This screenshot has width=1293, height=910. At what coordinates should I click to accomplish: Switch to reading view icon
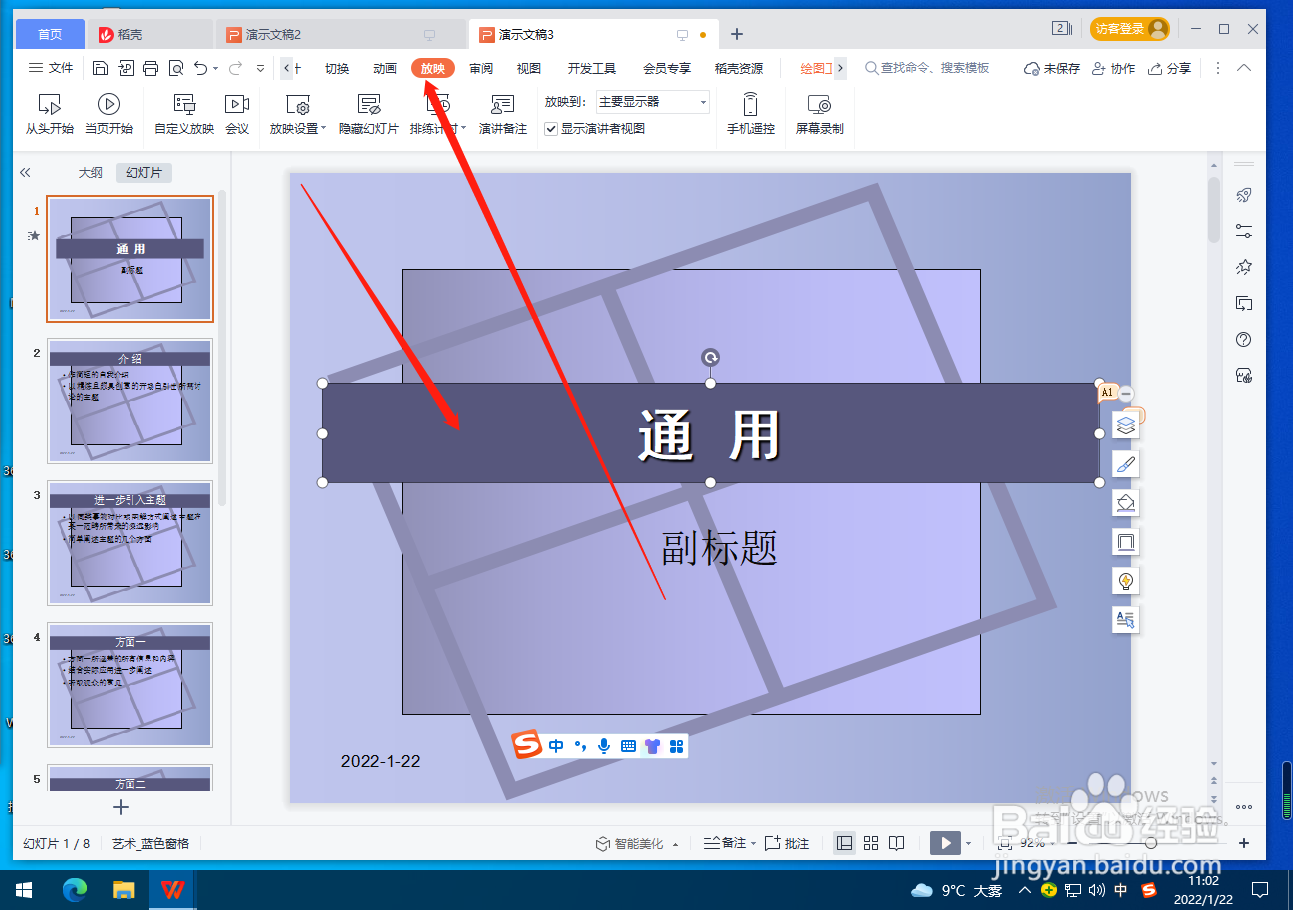897,843
